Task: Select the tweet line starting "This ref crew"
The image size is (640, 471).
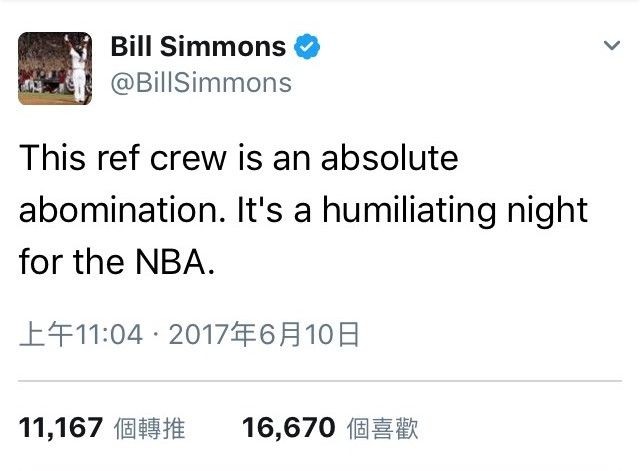Action: coord(238,158)
